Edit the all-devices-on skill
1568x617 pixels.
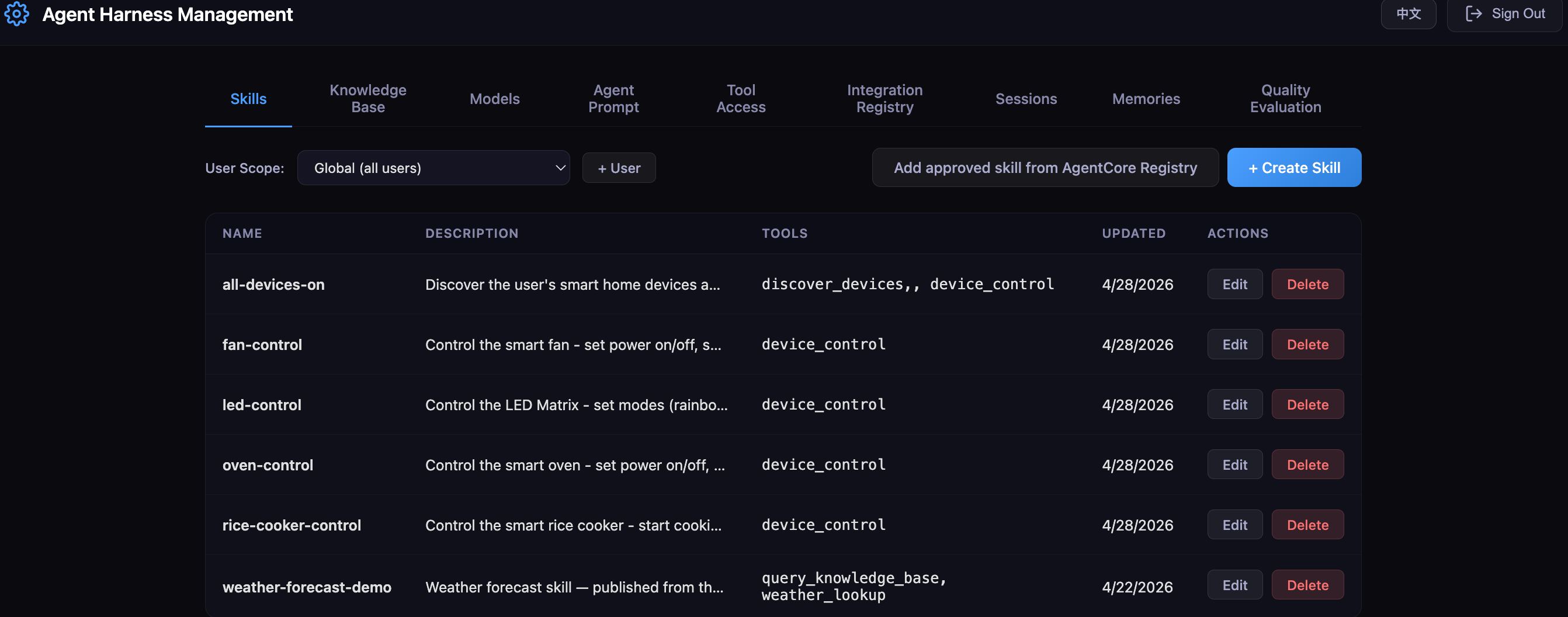1234,284
